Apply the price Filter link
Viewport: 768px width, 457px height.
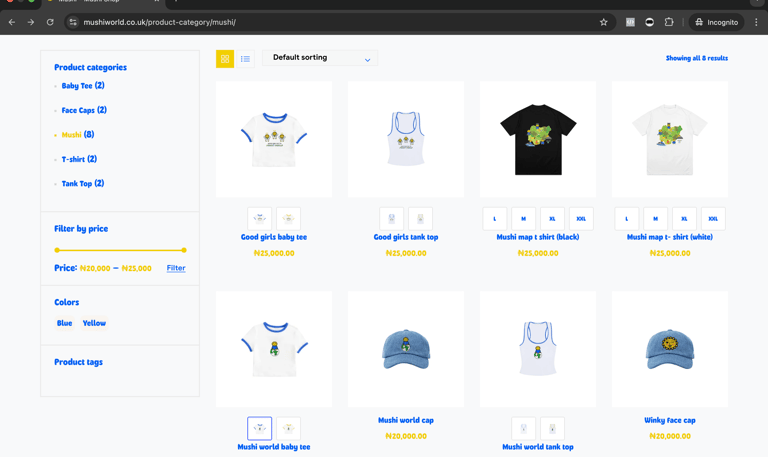[x=176, y=268]
